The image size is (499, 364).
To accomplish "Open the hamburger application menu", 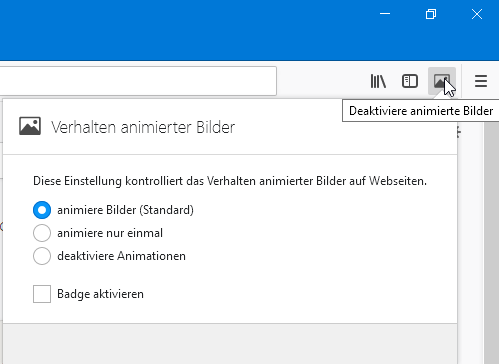I will [481, 81].
